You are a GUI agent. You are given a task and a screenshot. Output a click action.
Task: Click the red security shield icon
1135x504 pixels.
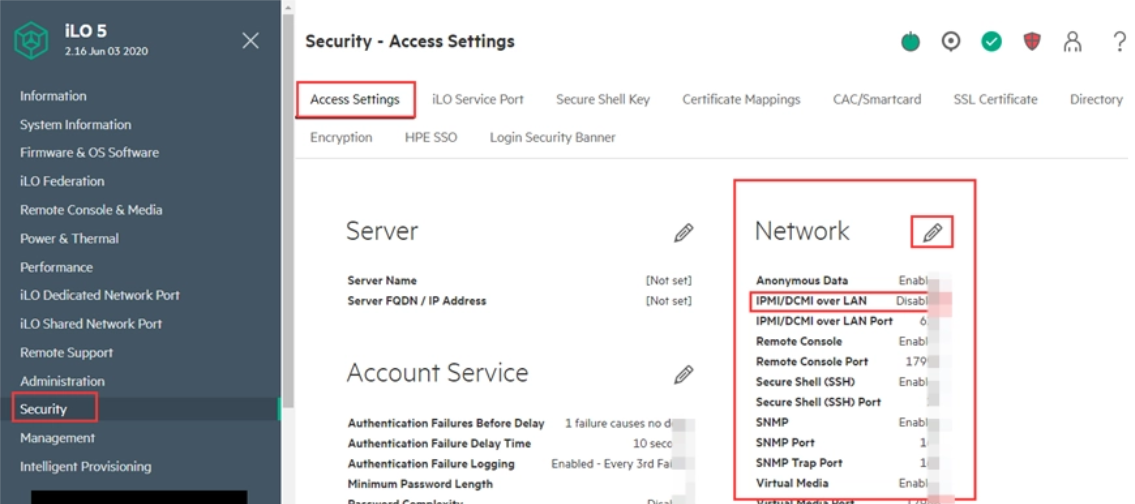(x=1031, y=42)
